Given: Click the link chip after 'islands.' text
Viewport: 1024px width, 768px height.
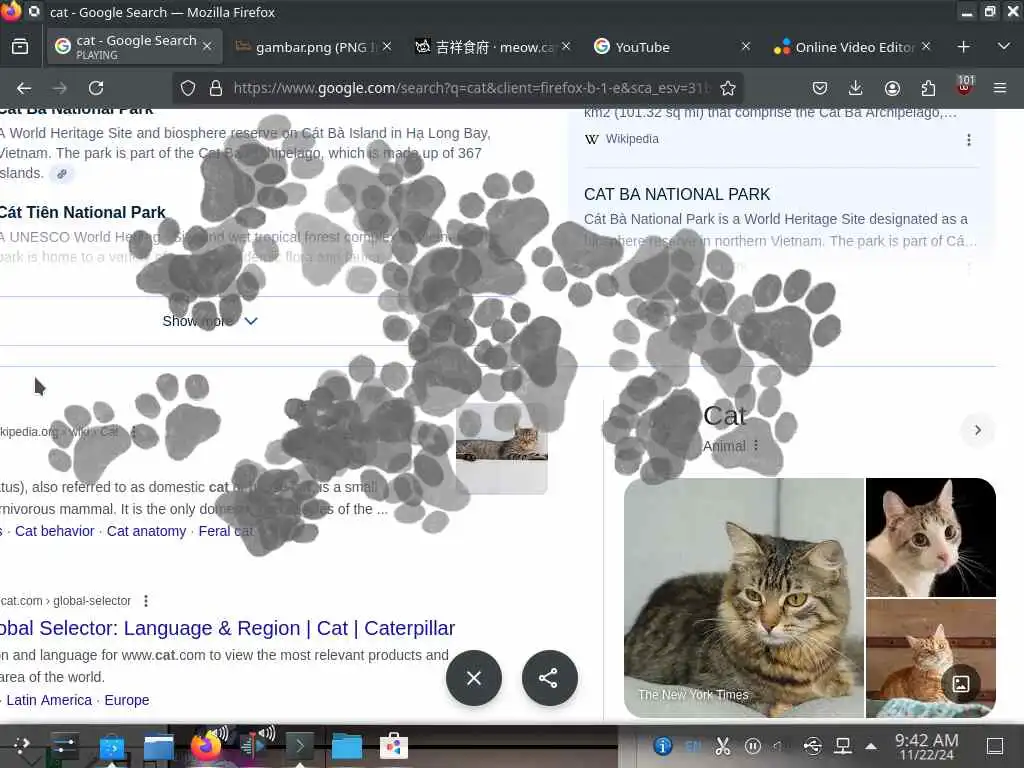Looking at the screenshot, I should point(61,174).
